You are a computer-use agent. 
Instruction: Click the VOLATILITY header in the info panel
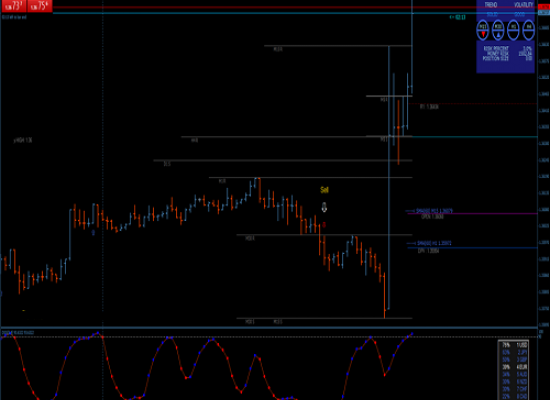(523, 5)
